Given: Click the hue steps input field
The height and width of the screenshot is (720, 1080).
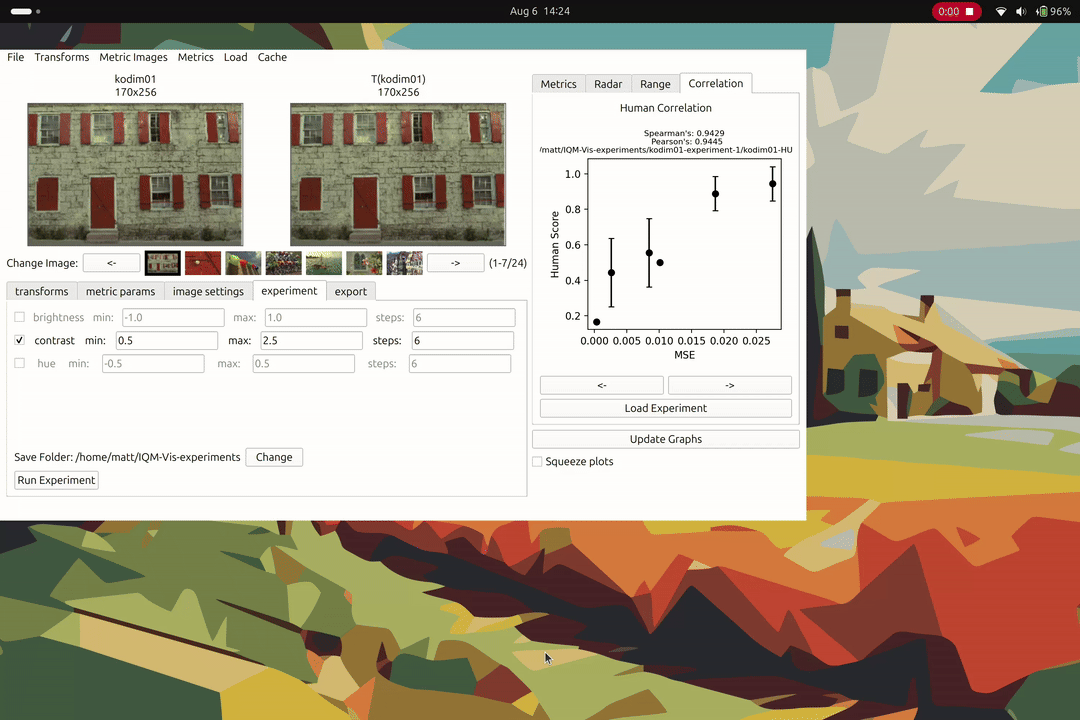Looking at the screenshot, I should point(460,364).
